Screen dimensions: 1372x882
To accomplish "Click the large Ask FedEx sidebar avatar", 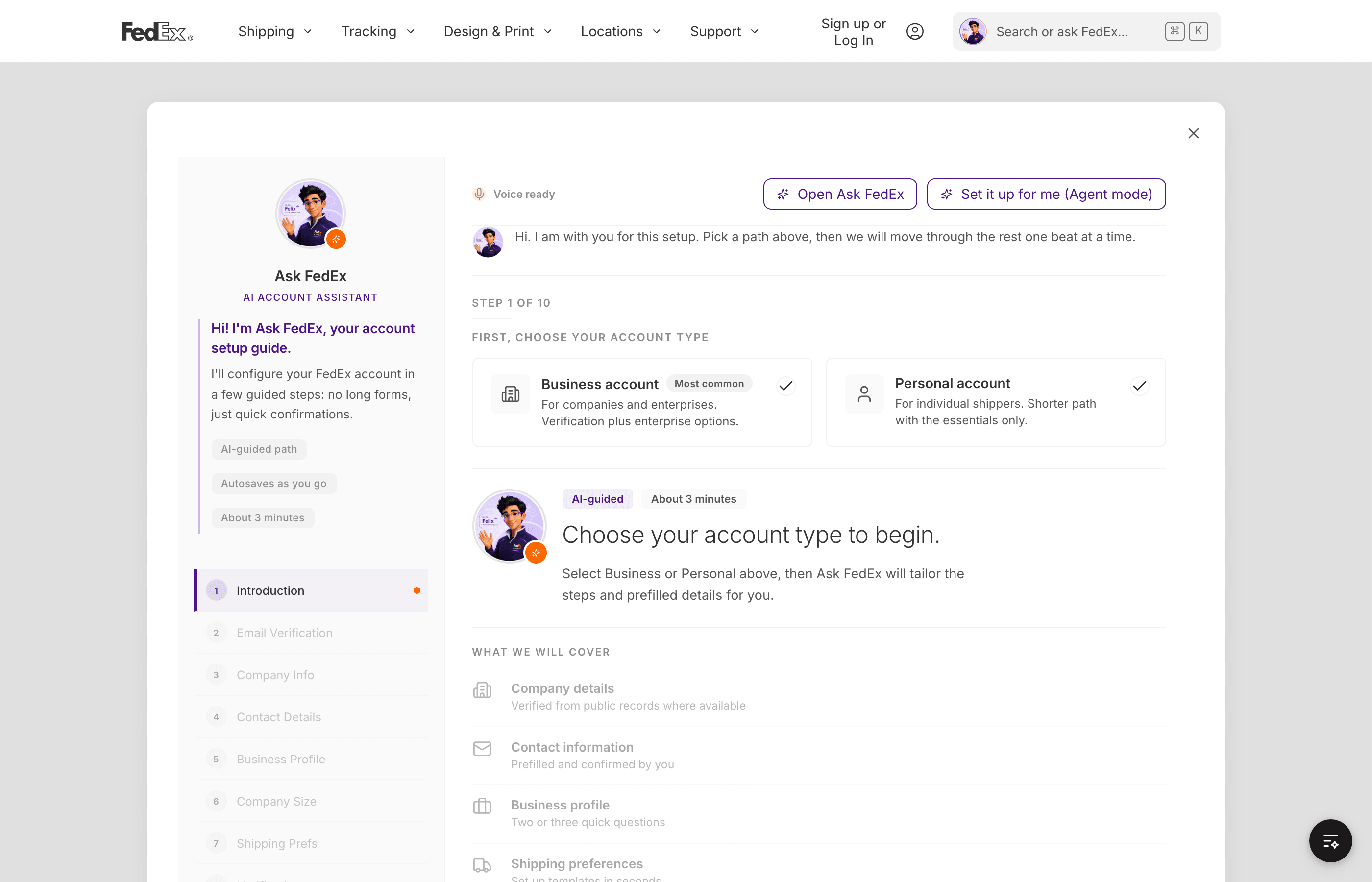I will pyautogui.click(x=310, y=213).
